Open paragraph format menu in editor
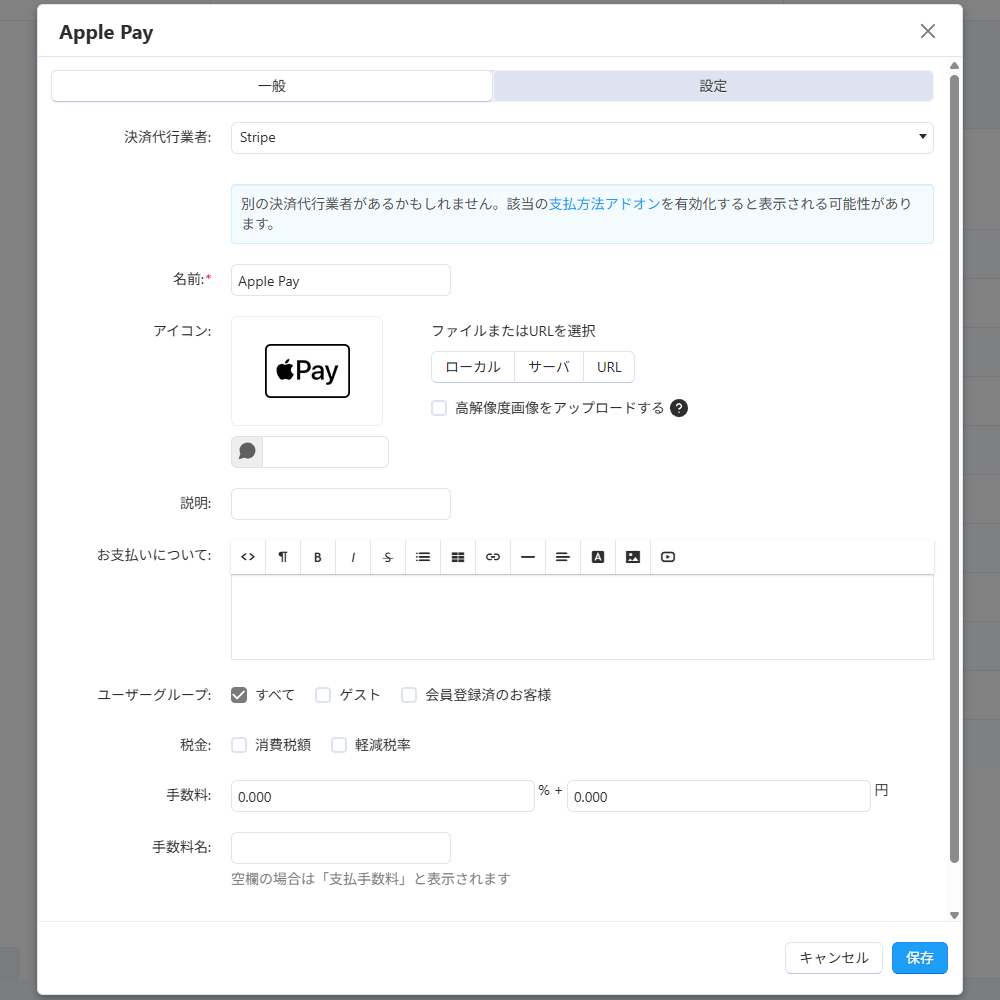Image resolution: width=1000 pixels, height=1000 pixels. point(283,557)
